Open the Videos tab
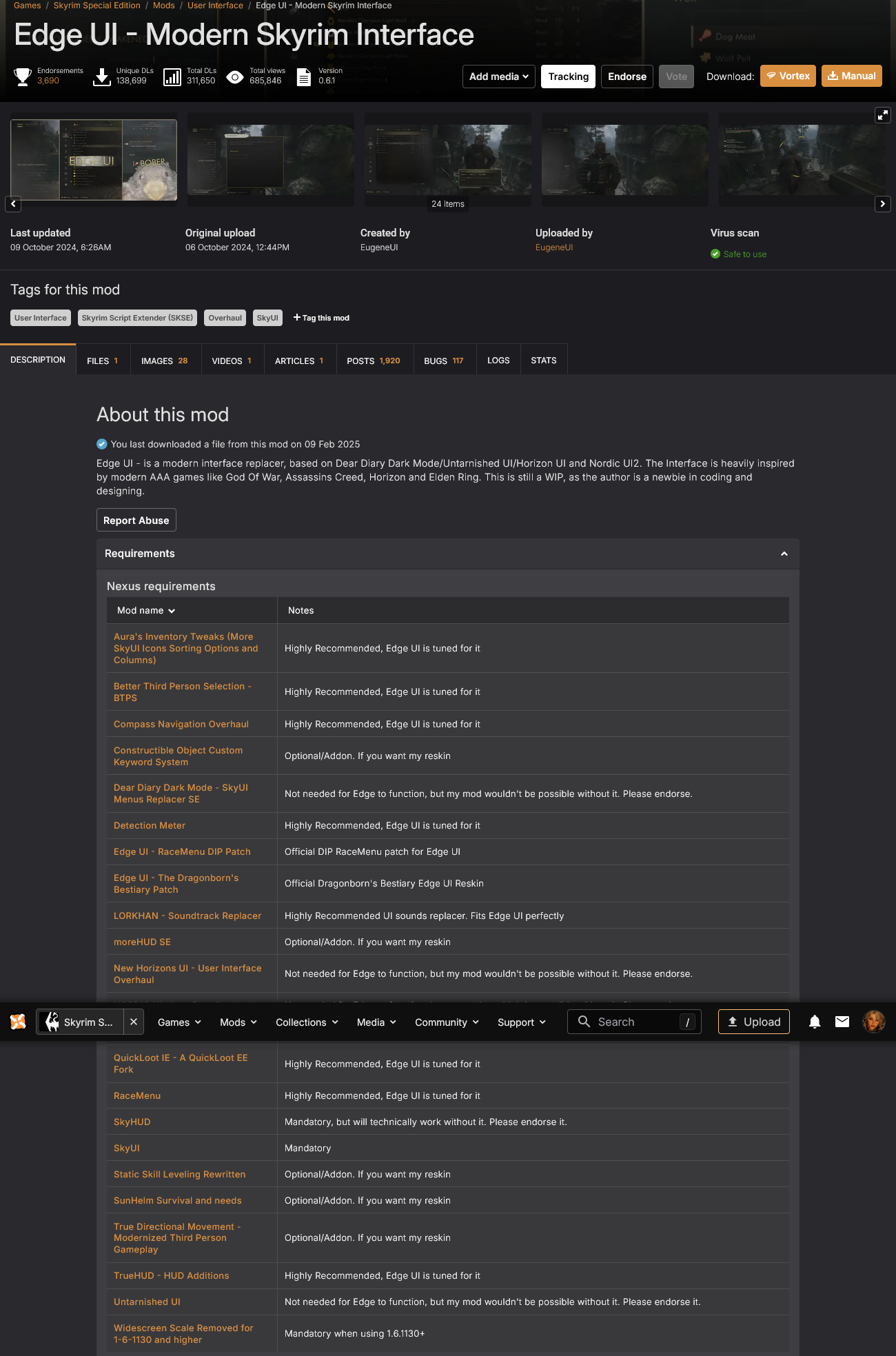This screenshot has height=1356, width=896. (232, 361)
